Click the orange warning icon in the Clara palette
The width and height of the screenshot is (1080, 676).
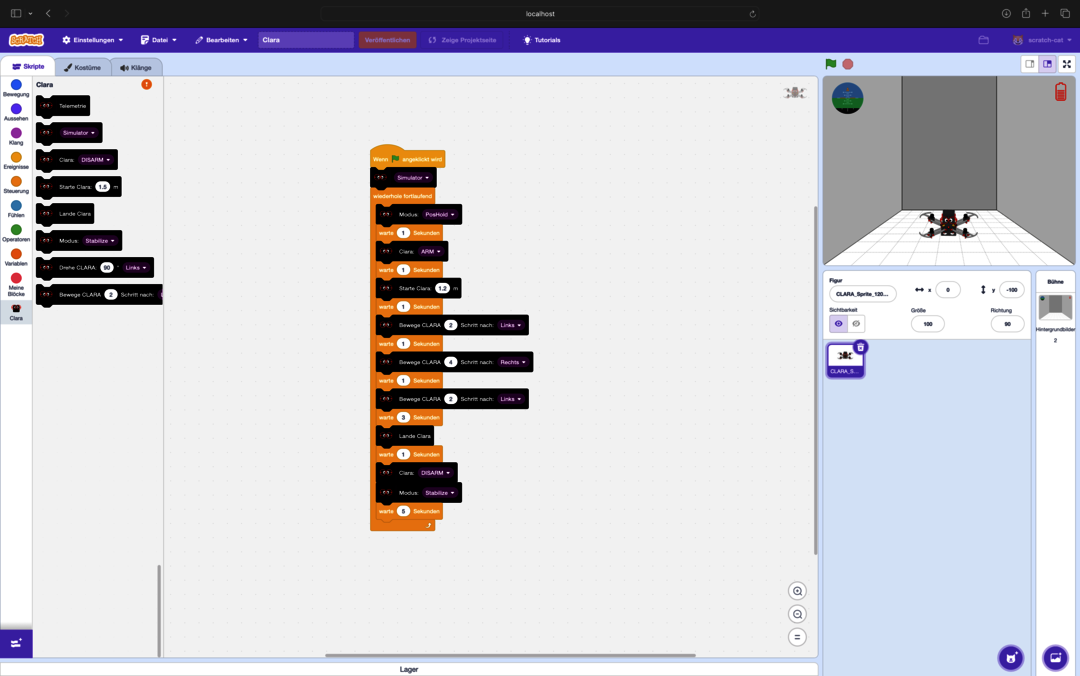click(146, 84)
